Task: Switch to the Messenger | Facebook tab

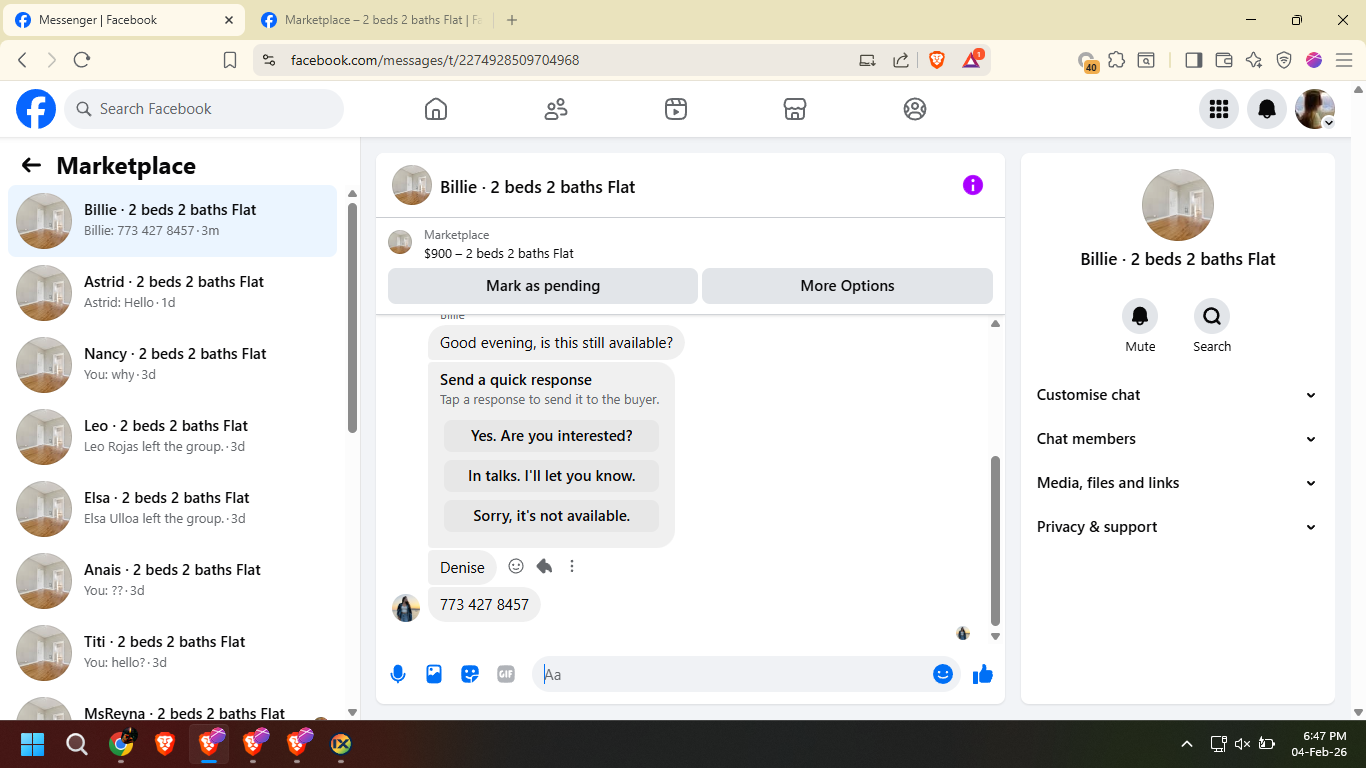Action: click(124, 20)
